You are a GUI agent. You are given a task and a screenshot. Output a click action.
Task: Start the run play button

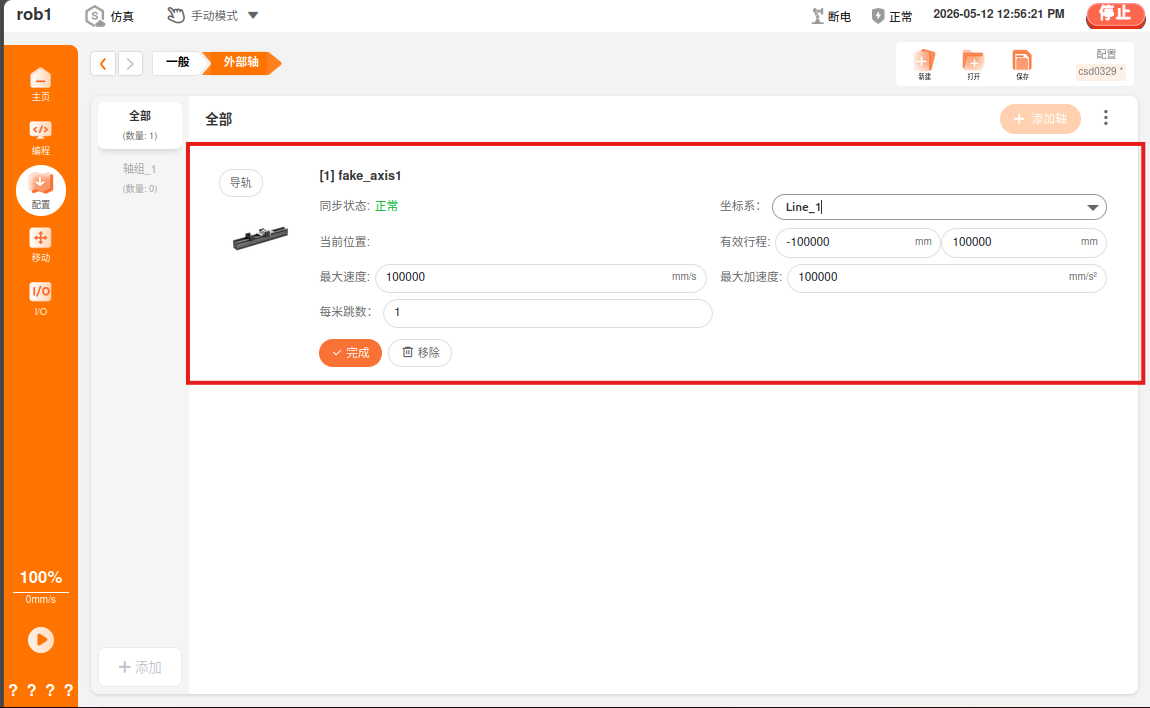tap(41, 640)
